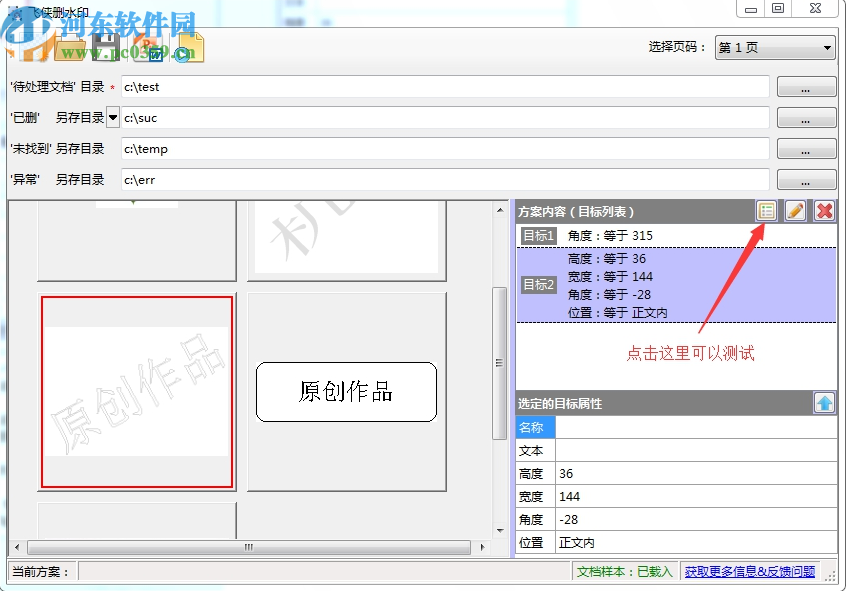Click the new scheme toolbar icon

point(34,48)
